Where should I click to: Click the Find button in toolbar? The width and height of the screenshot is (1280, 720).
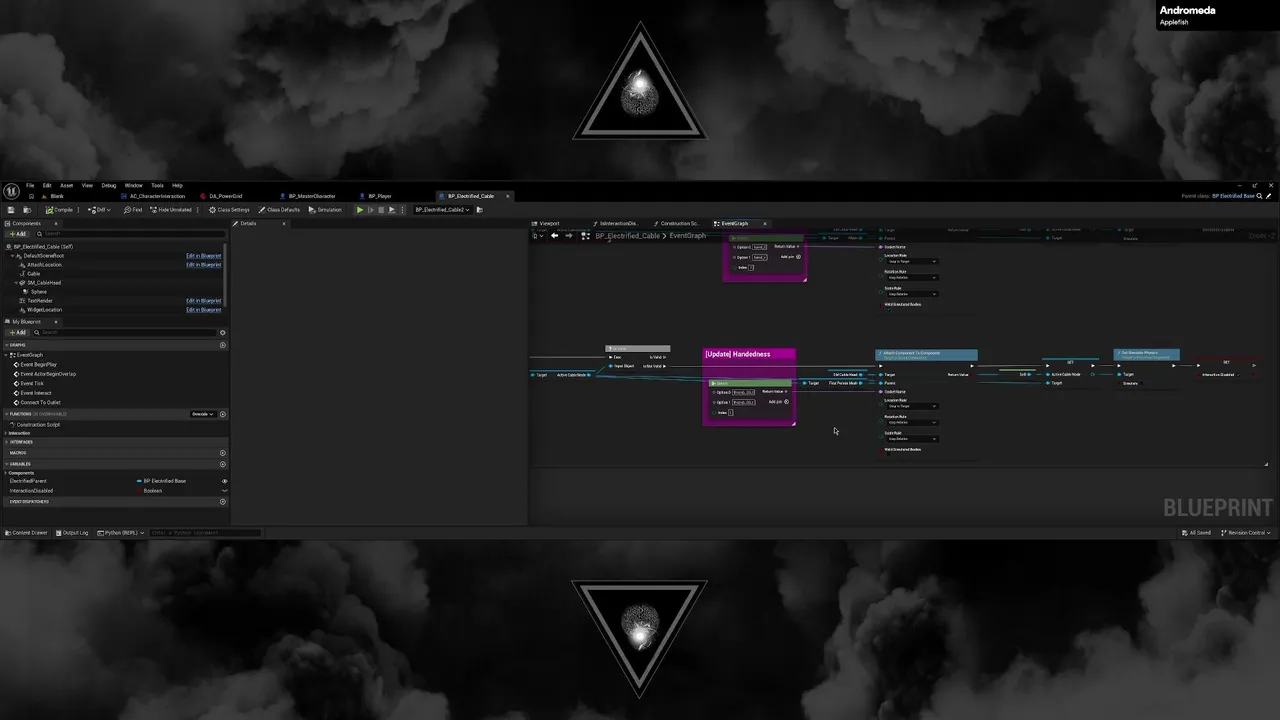133,210
